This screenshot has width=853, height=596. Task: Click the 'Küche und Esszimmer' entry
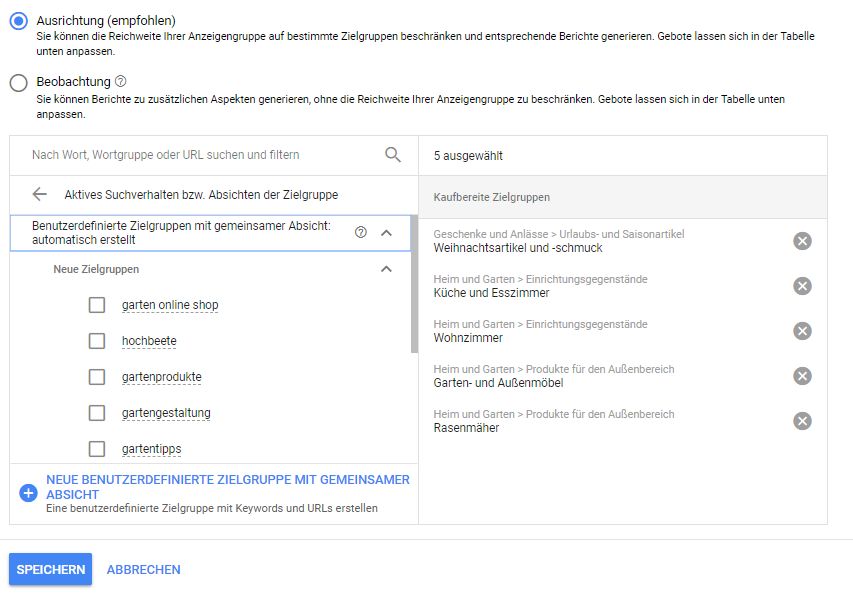491,293
